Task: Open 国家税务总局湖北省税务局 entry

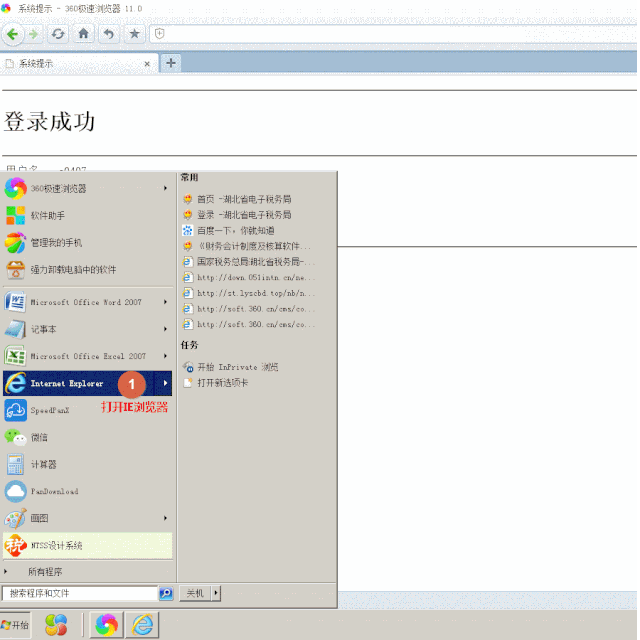Action: pyautogui.click(x=247, y=262)
